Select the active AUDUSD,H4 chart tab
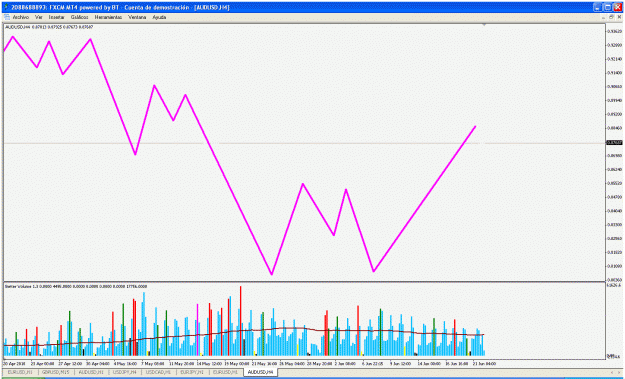625x379 pixels. coord(261,372)
